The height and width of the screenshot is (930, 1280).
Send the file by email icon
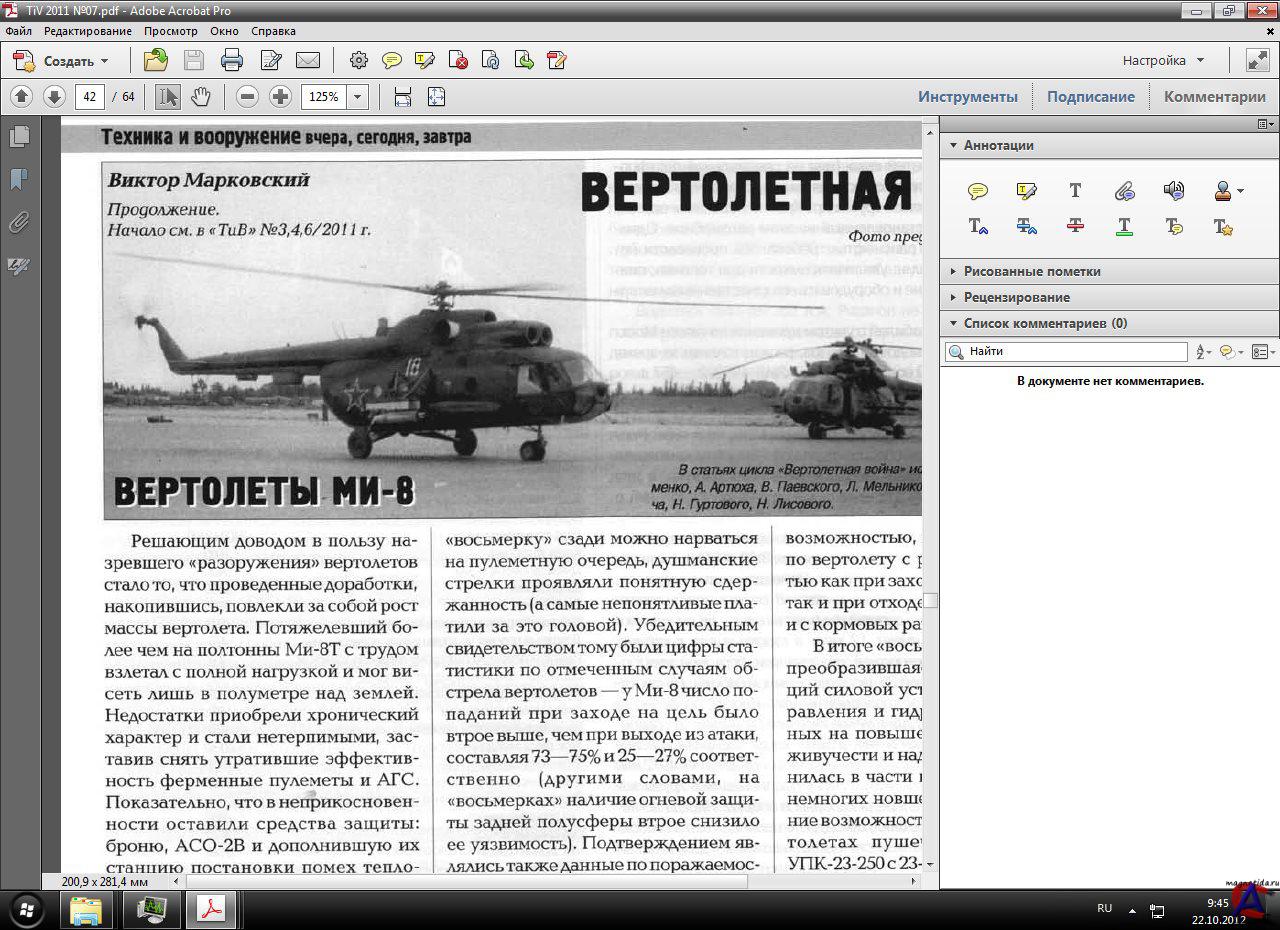pyautogui.click(x=308, y=60)
